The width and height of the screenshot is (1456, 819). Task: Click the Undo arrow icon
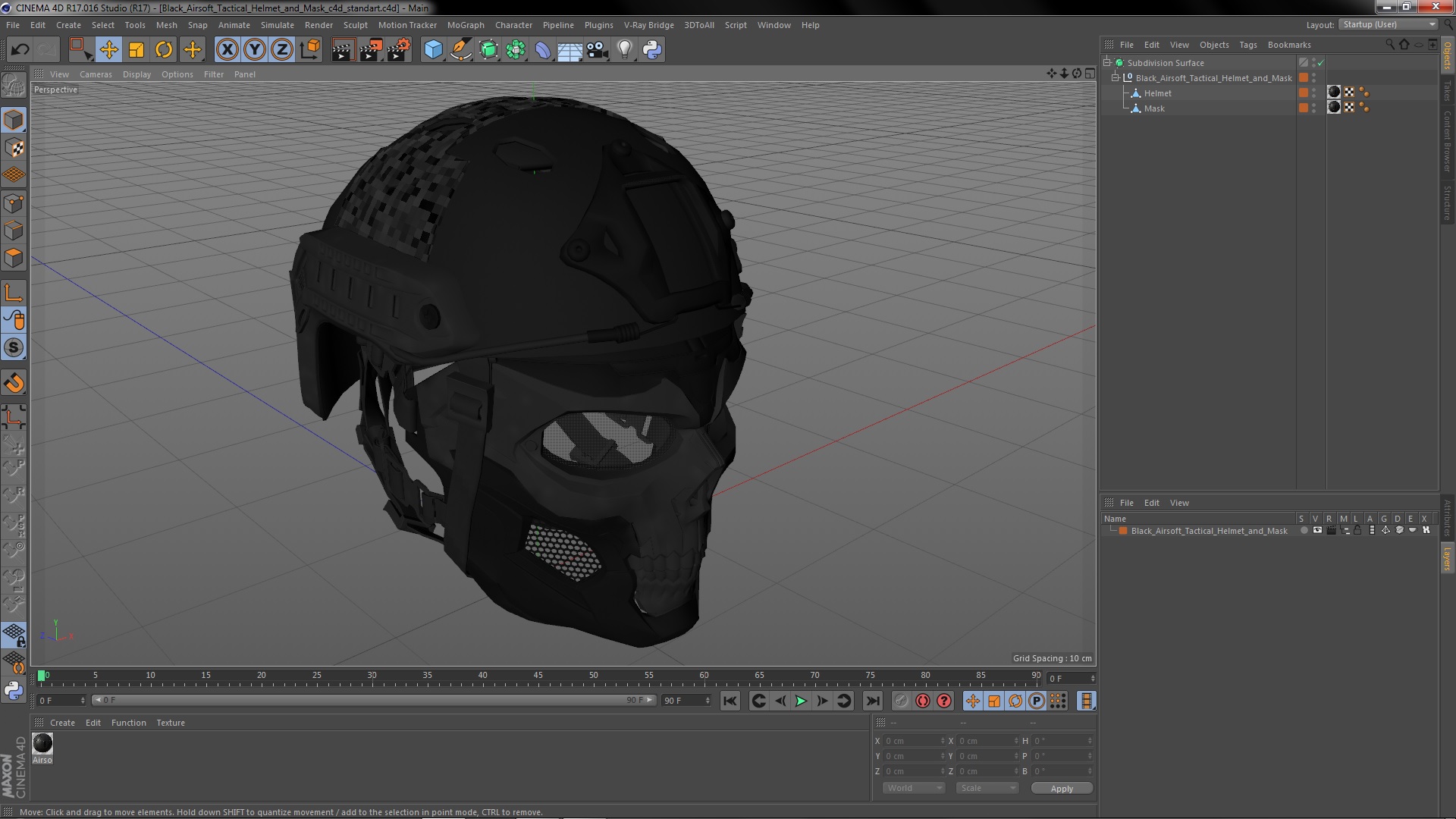[x=20, y=50]
